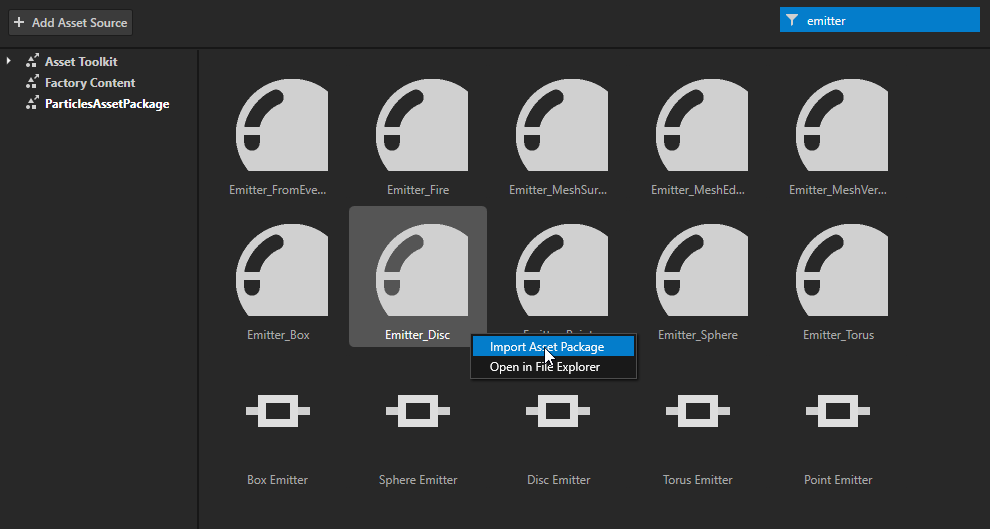Select the Emitter_Fire asset icon
The image size is (990, 529).
coord(422,125)
